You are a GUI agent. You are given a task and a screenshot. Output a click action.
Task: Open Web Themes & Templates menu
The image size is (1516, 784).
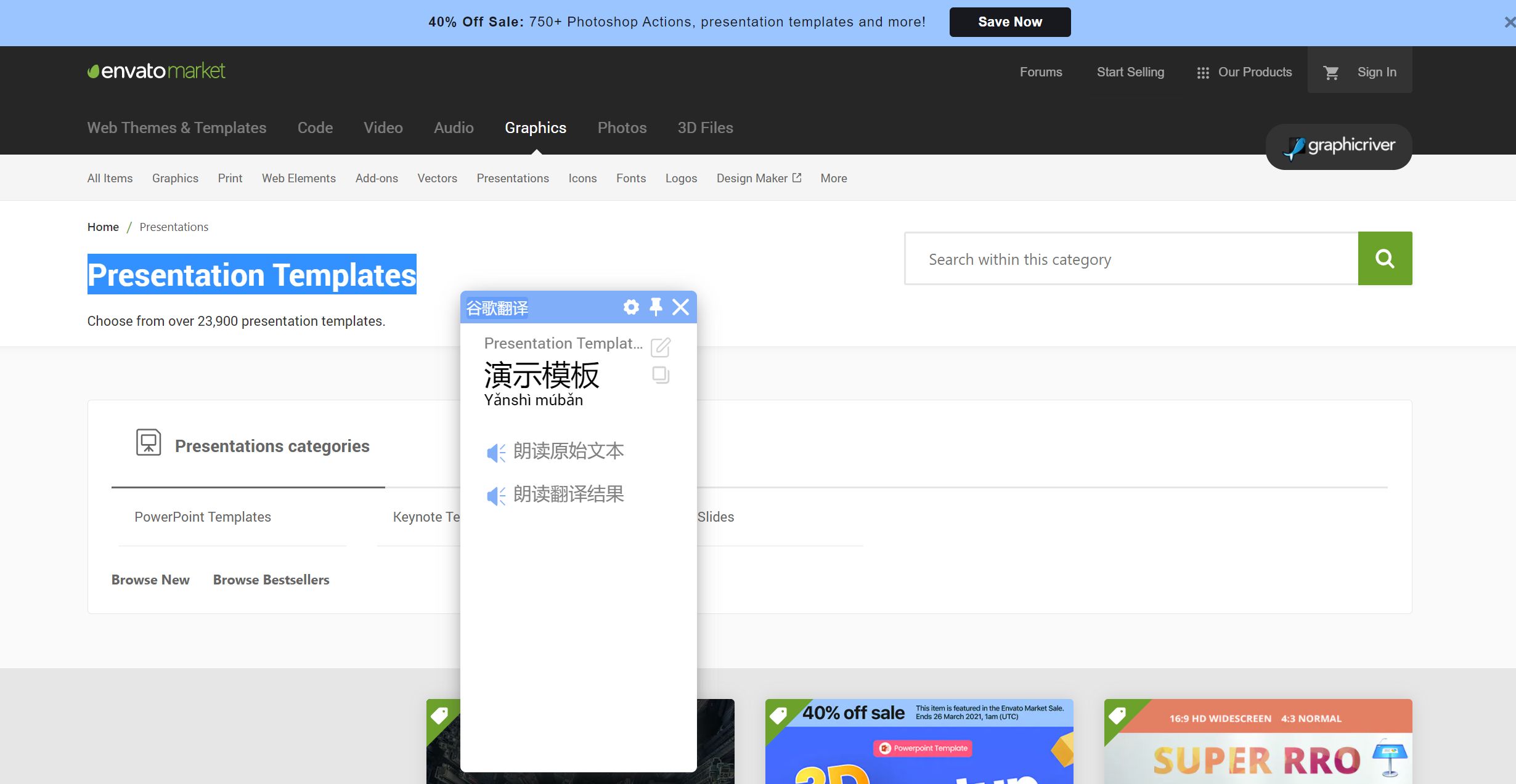tap(177, 127)
